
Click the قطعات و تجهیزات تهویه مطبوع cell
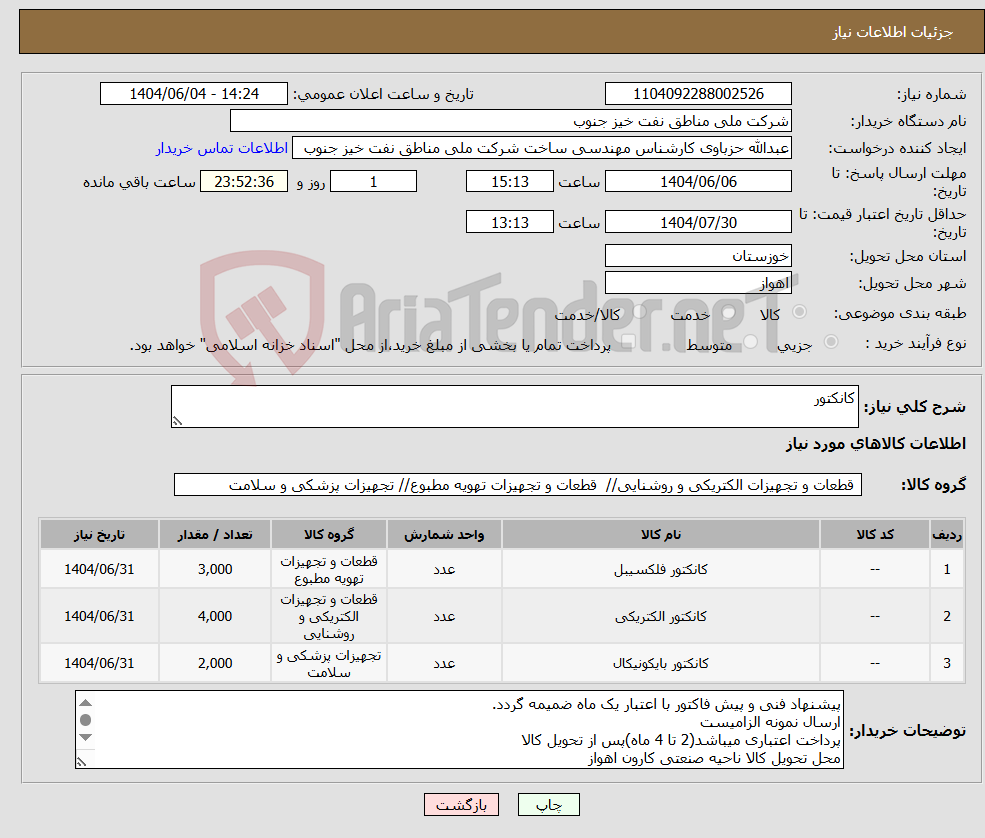(329, 569)
